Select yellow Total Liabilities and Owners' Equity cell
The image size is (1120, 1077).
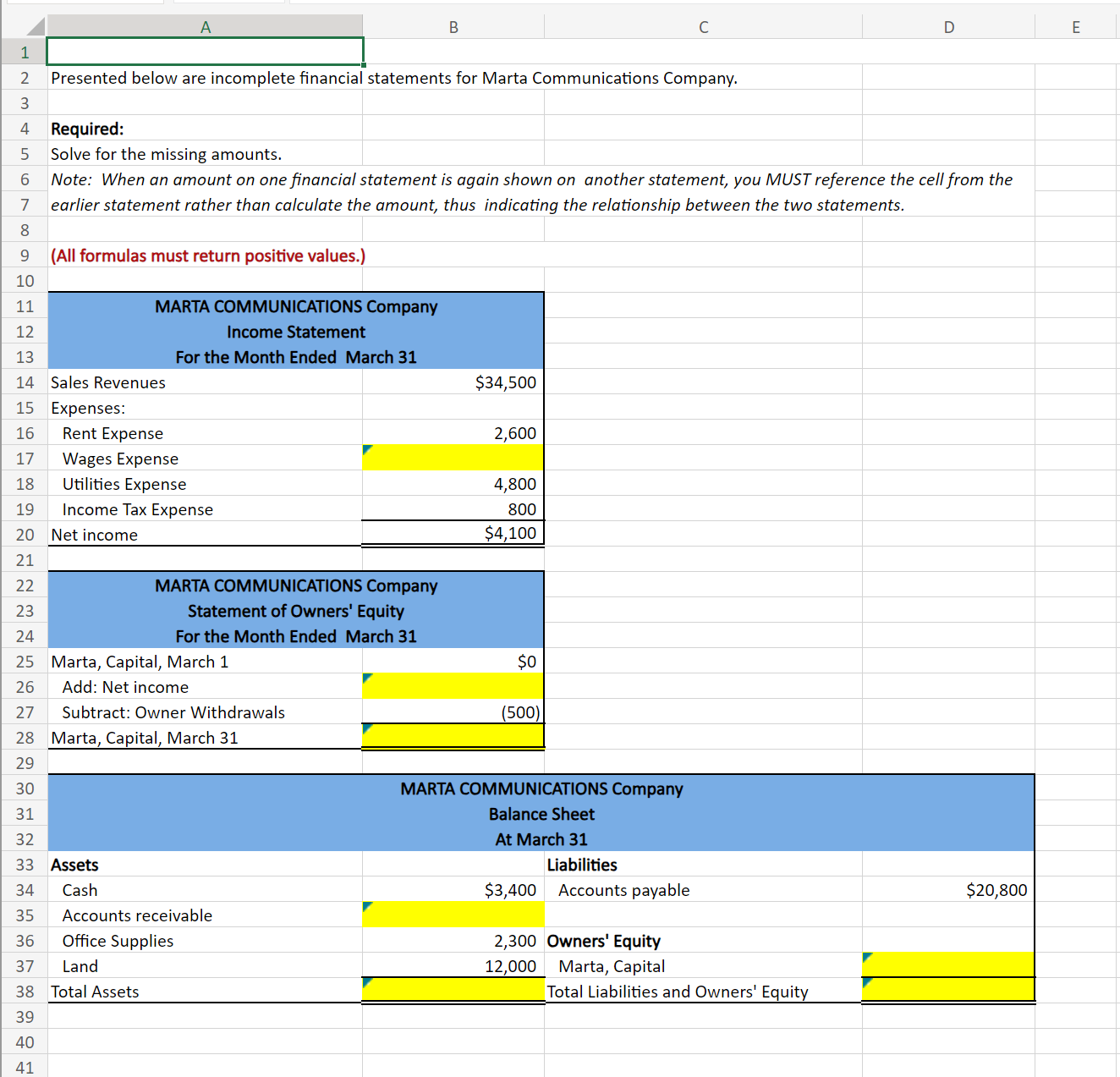tap(948, 990)
